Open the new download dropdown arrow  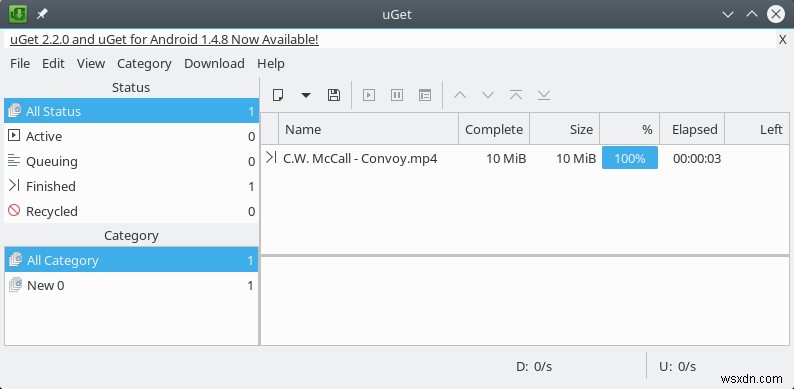pyautogui.click(x=306, y=95)
